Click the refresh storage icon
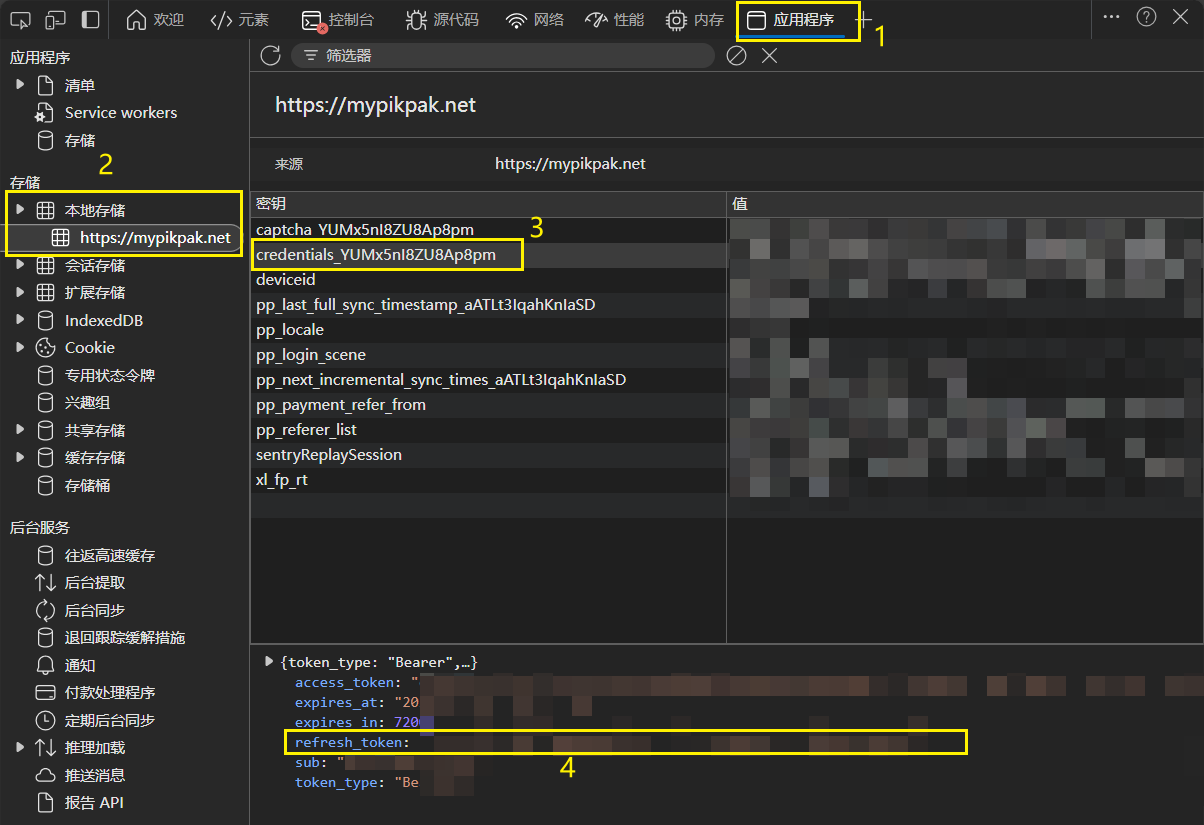This screenshot has height=825, width=1204. (270, 55)
